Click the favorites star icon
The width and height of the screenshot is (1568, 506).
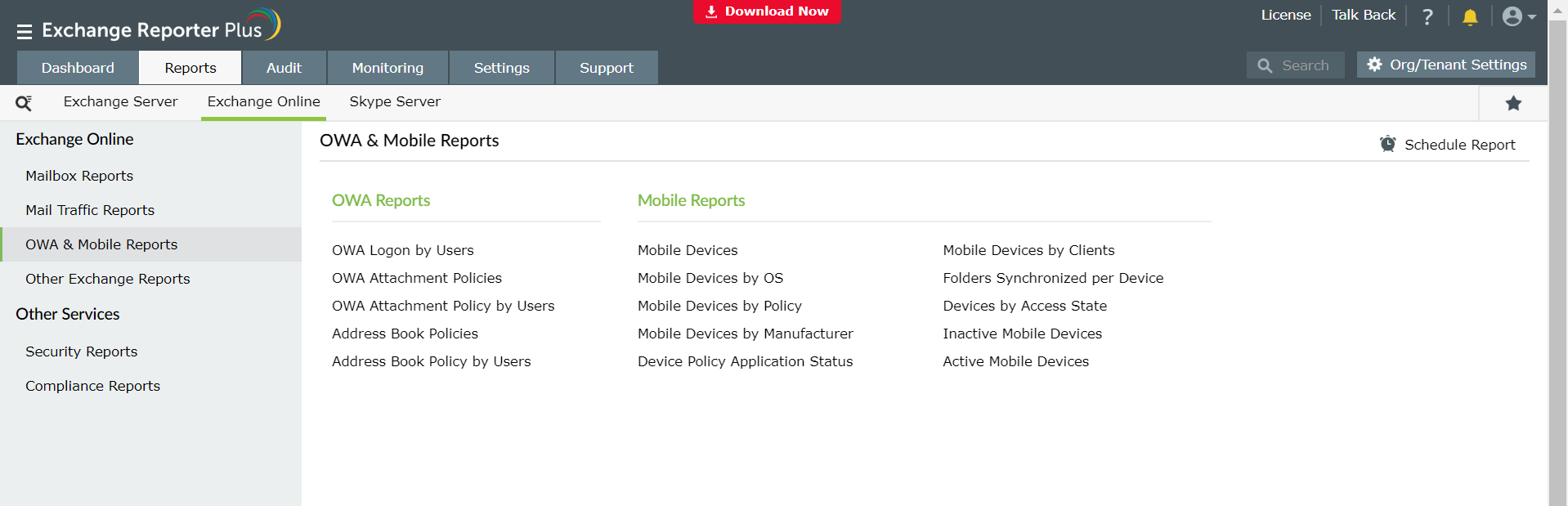coord(1513,103)
